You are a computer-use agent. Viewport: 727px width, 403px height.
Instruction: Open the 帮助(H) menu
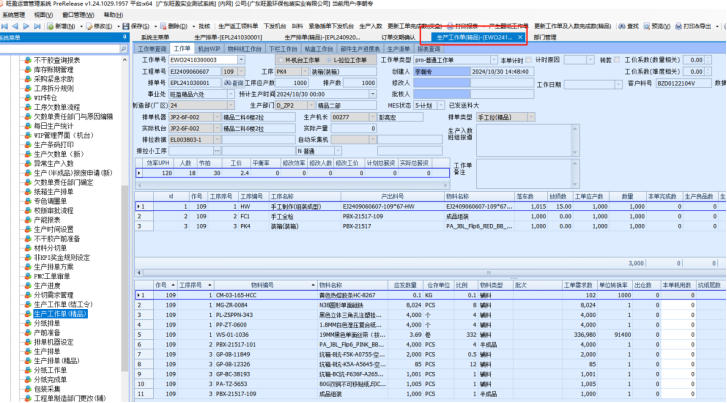tap(113, 15)
